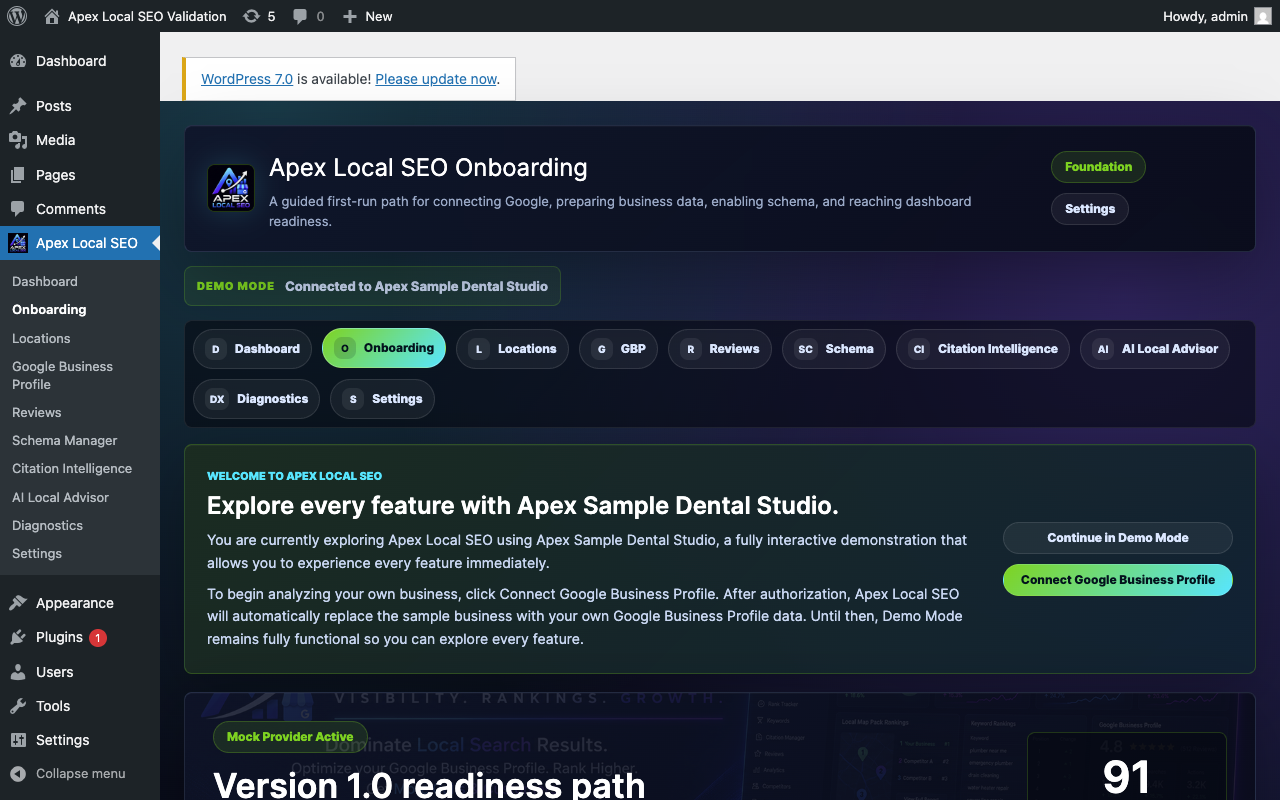Click the Settings sliders icon in the sidebar
1280x800 pixels.
[x=18, y=740]
